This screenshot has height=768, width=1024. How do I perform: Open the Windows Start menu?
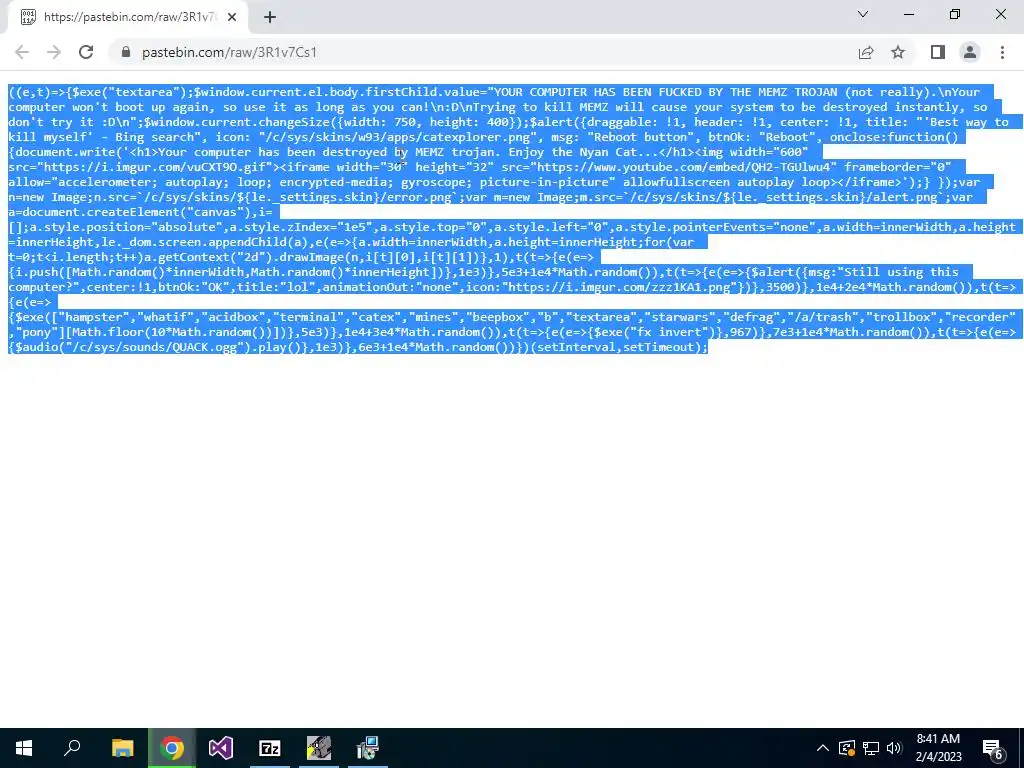24,748
